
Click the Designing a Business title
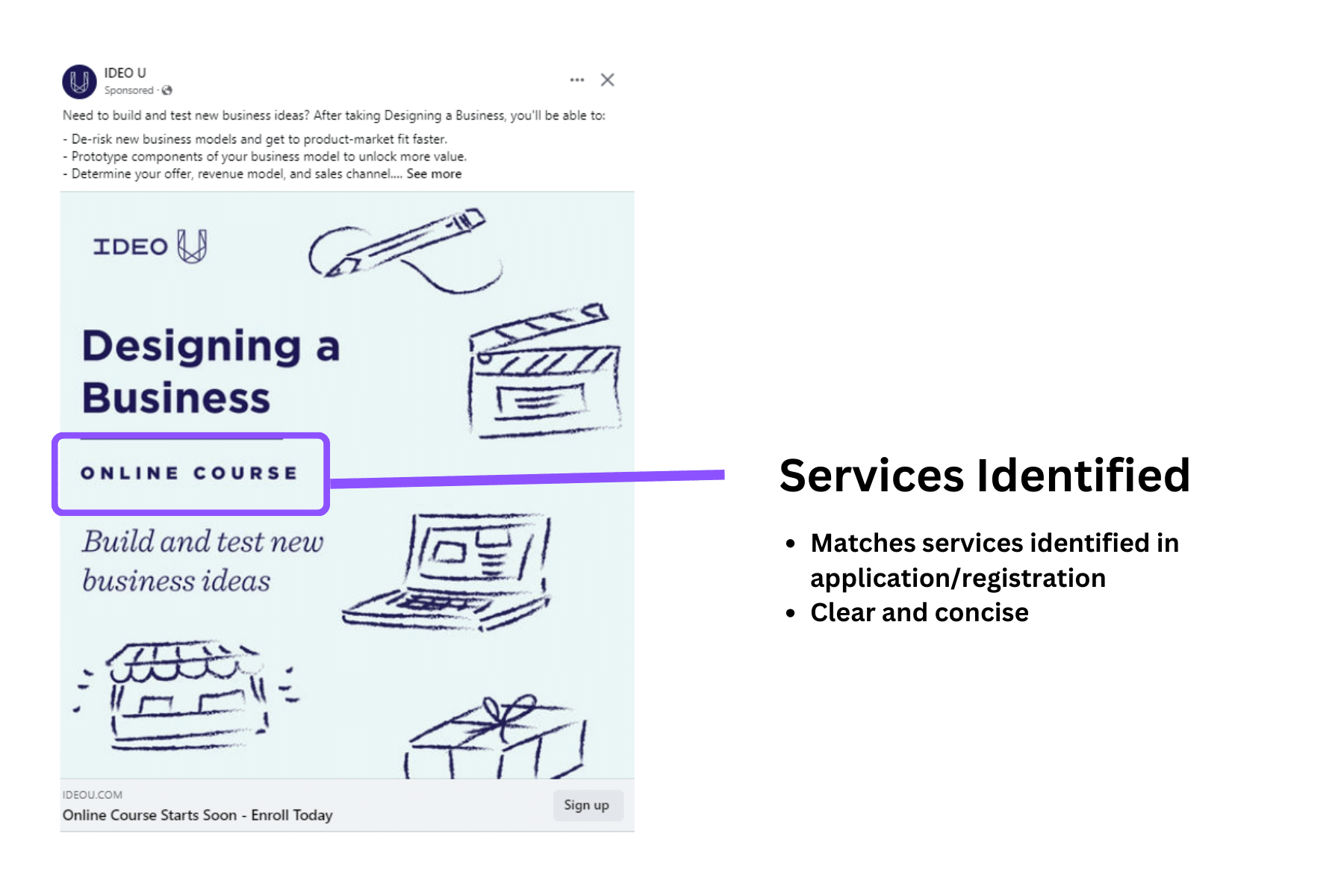pyautogui.click(x=211, y=371)
